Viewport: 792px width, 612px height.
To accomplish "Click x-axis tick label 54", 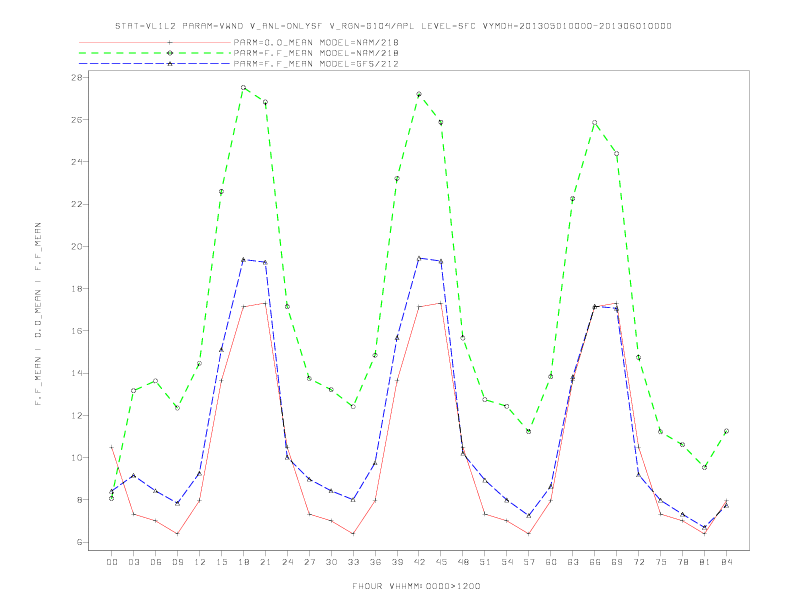I will click(x=507, y=562).
